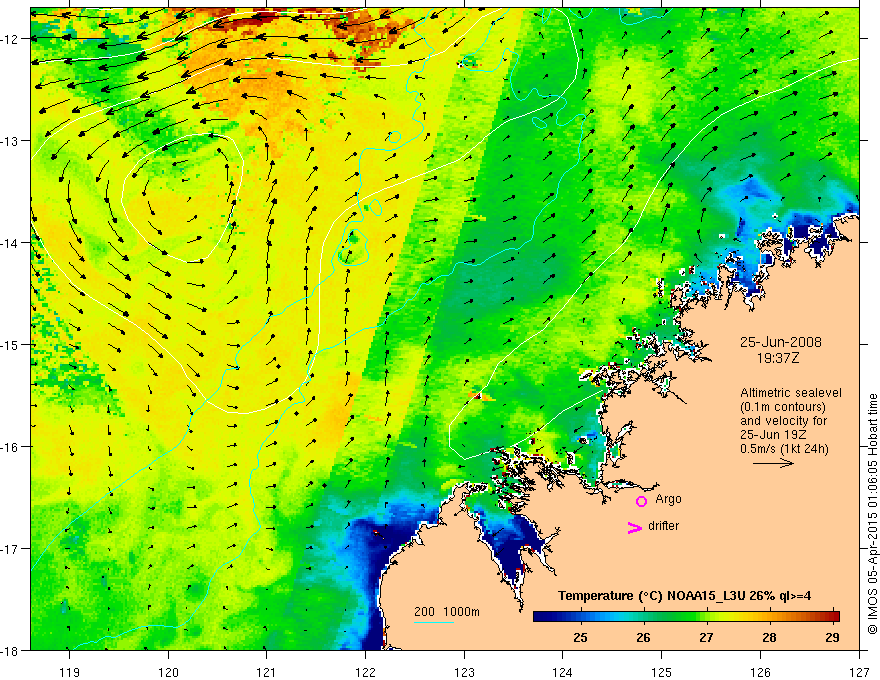
Task: Click longitude axis label '126'
Action: tap(760, 672)
